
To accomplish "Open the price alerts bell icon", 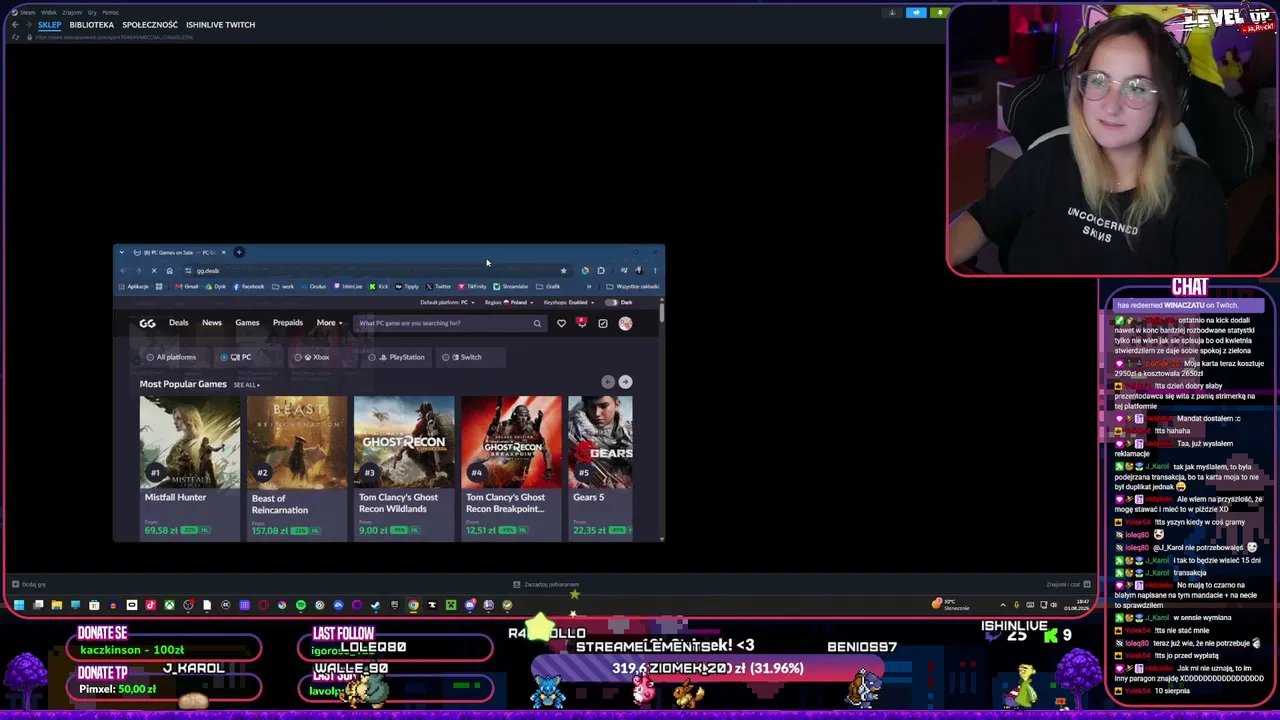I will point(582,323).
